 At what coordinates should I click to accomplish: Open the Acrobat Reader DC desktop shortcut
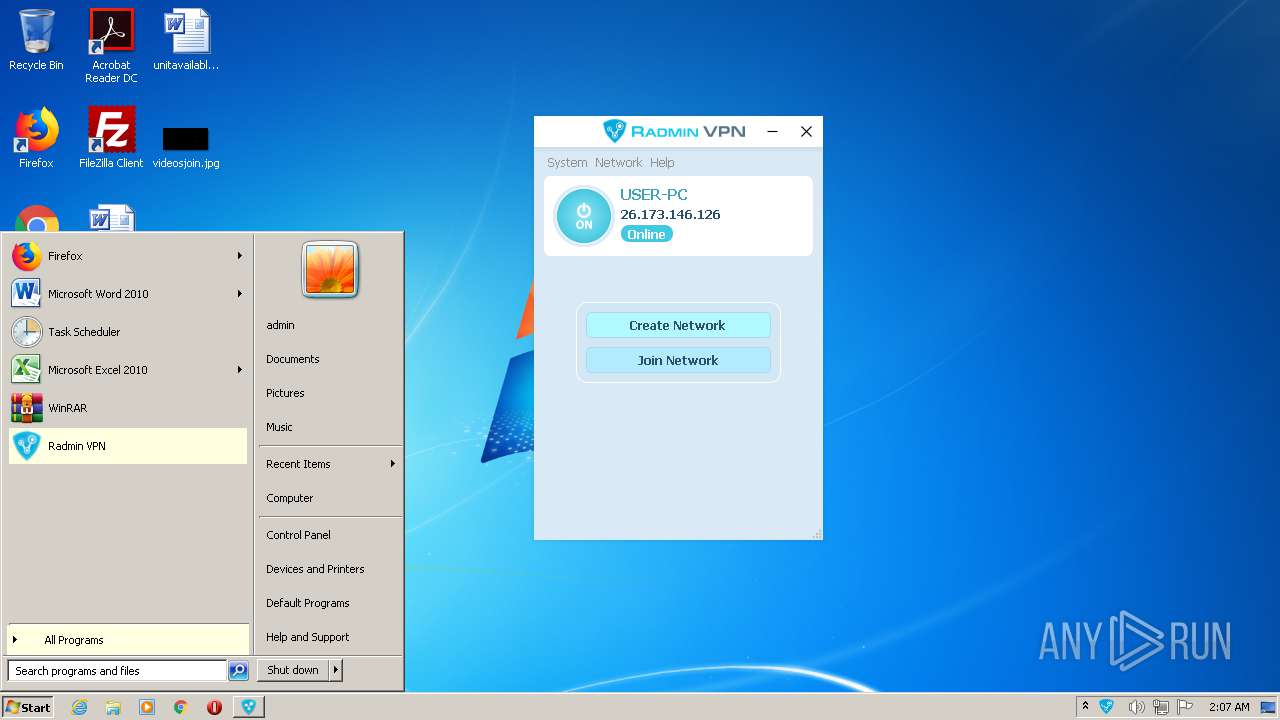tap(111, 46)
